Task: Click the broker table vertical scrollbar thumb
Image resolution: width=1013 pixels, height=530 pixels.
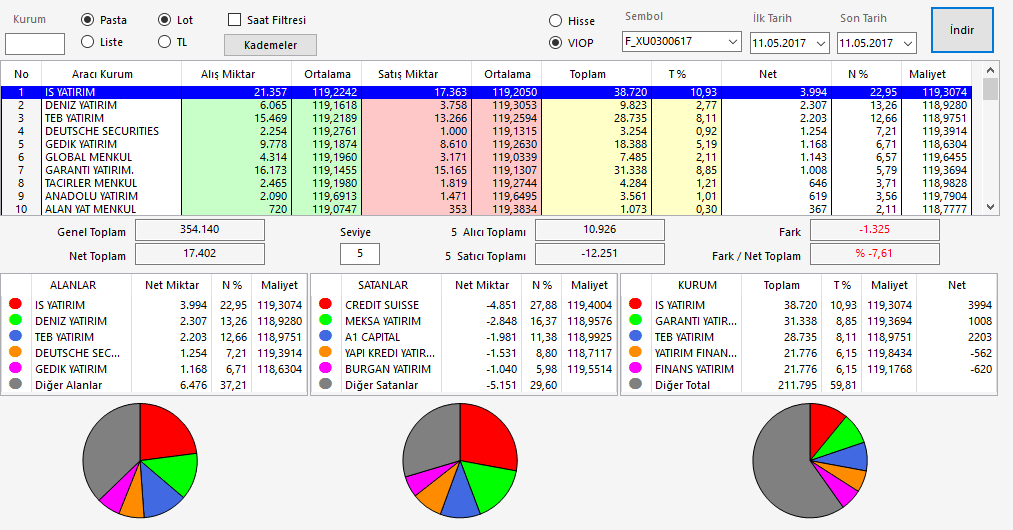Action: [x=990, y=89]
